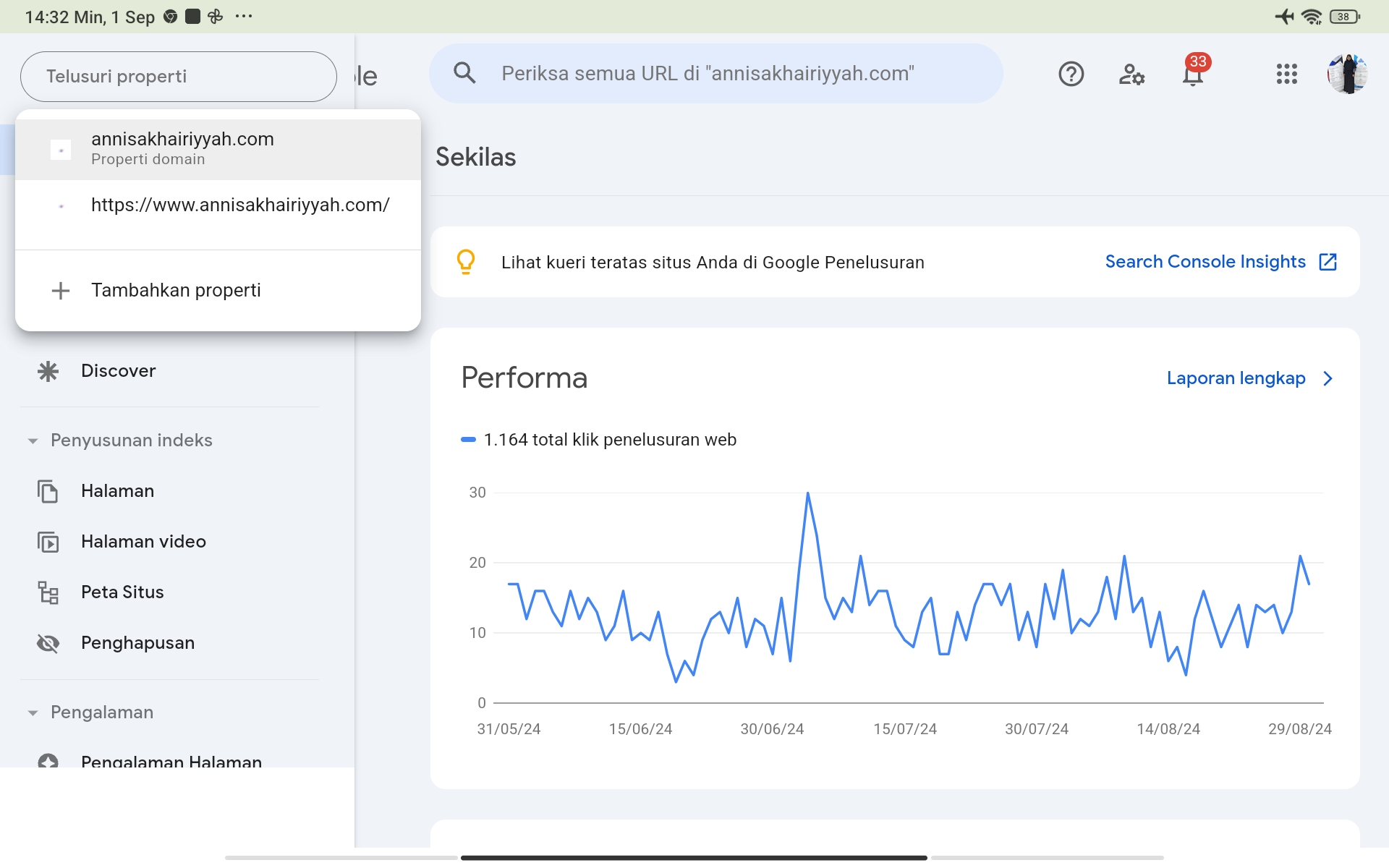The image size is (1389, 868).
Task: Click the 1.164 total klik penelusuran web legend
Action: point(599,440)
